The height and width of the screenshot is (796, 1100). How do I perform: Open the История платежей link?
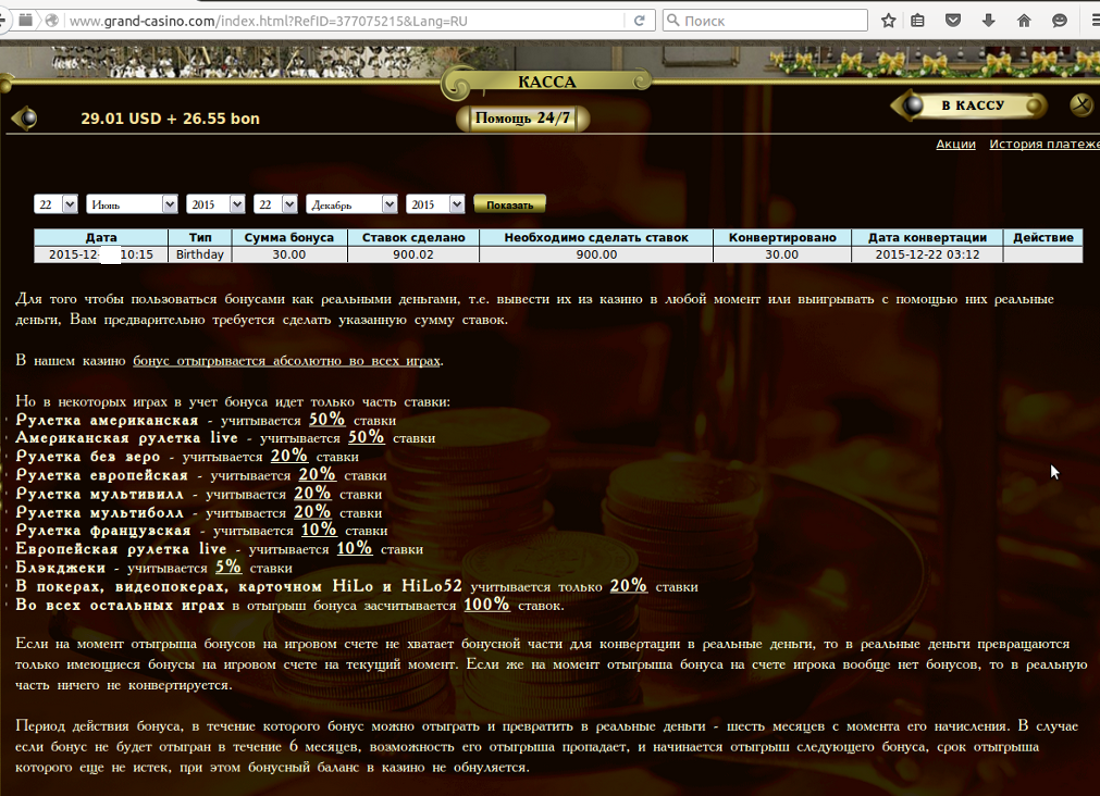click(x=1044, y=144)
